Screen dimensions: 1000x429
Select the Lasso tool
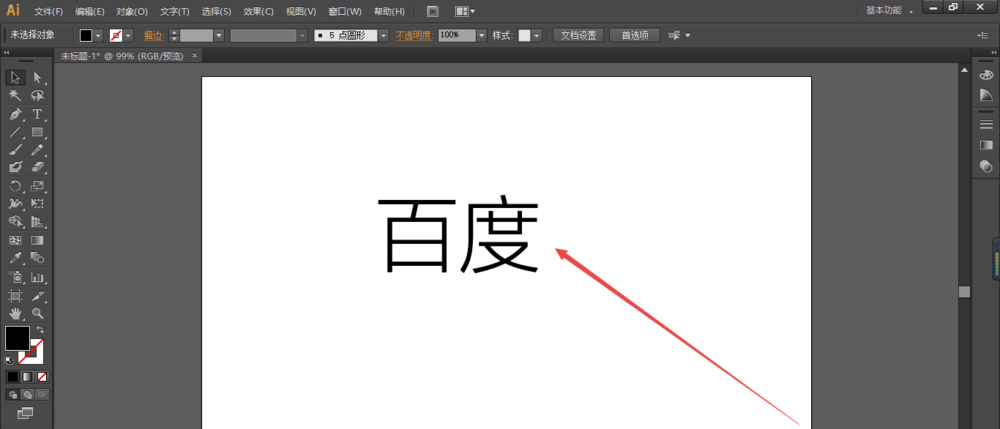(37, 96)
